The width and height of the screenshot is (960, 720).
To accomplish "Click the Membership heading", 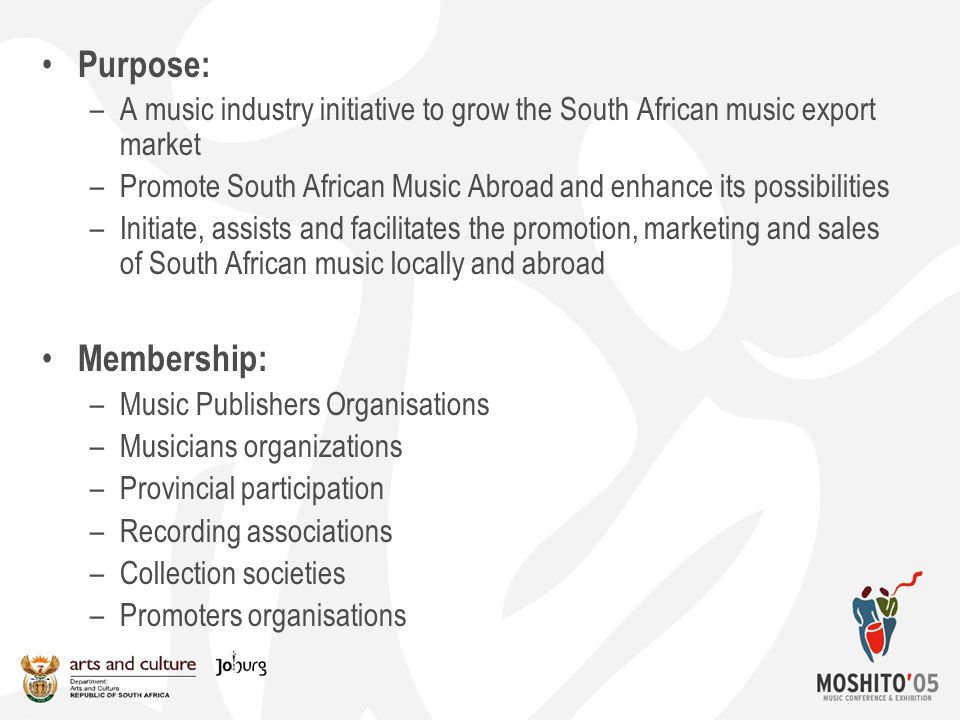I will tap(173, 358).
